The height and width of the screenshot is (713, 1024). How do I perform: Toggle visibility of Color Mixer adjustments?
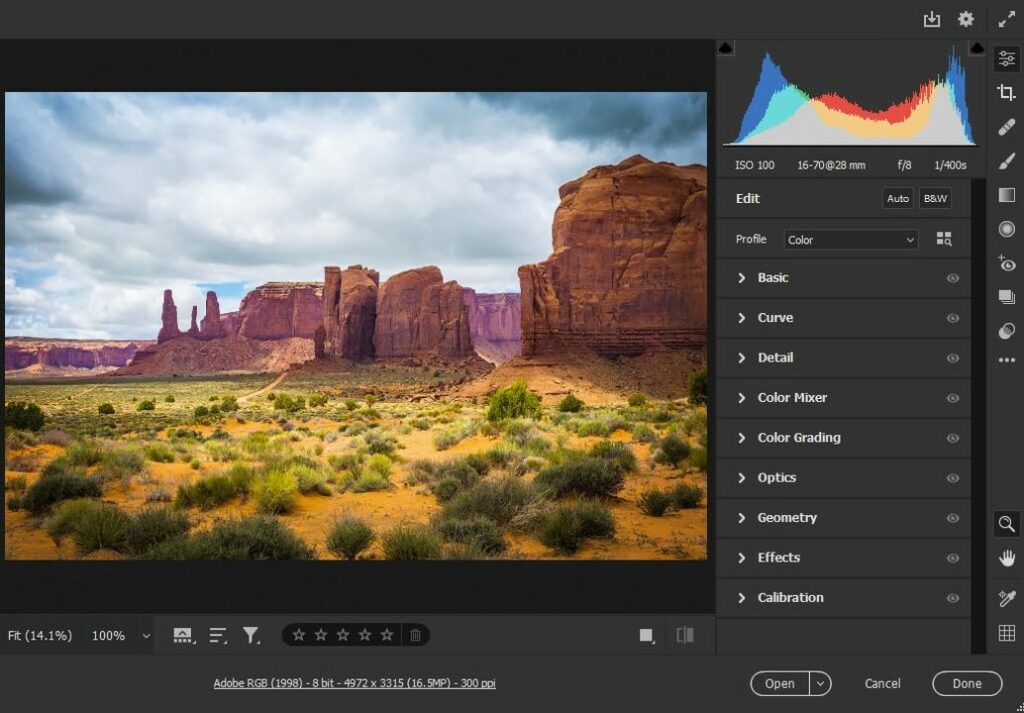[953, 398]
